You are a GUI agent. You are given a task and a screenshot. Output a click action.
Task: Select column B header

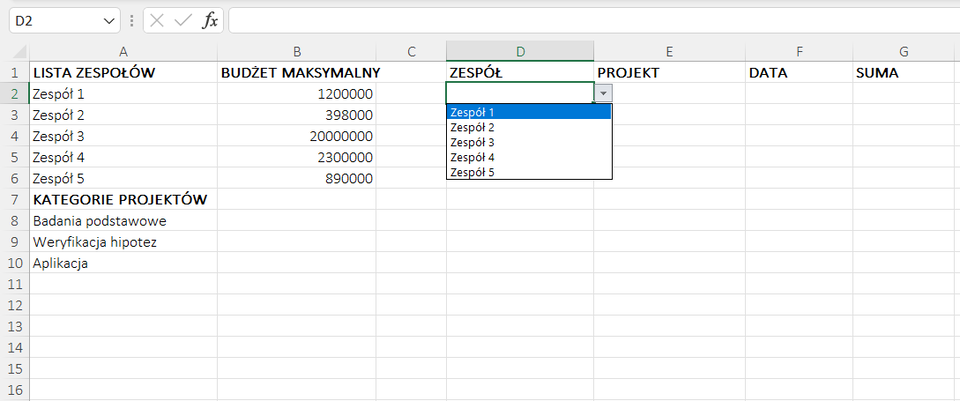(297, 51)
